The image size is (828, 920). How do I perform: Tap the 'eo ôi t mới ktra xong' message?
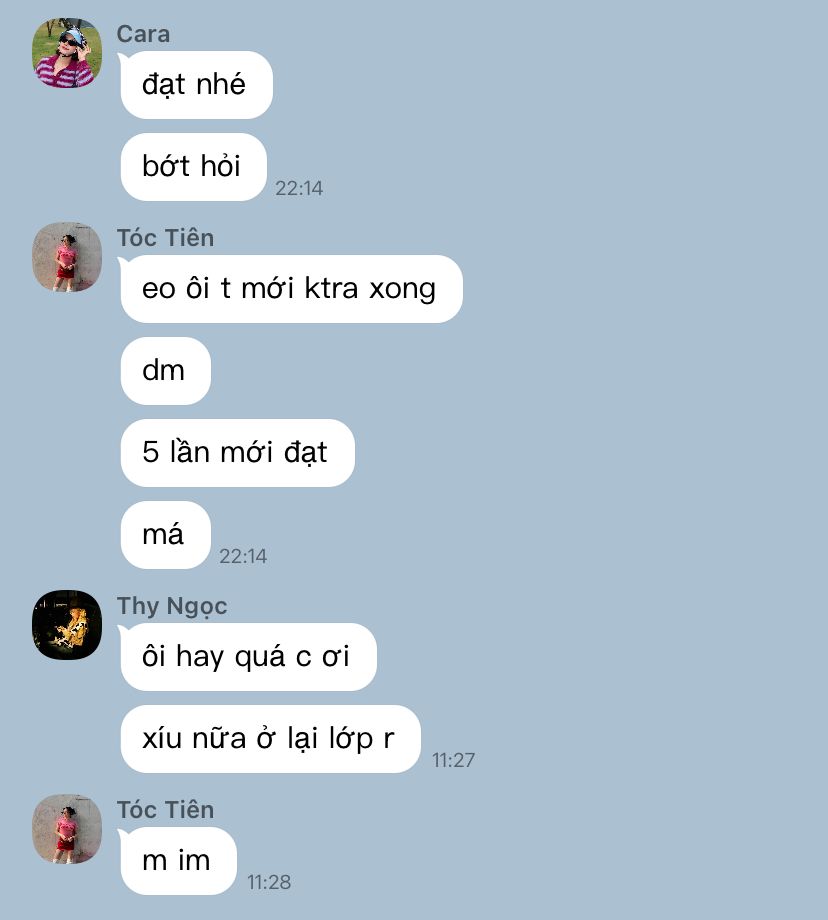click(292, 289)
